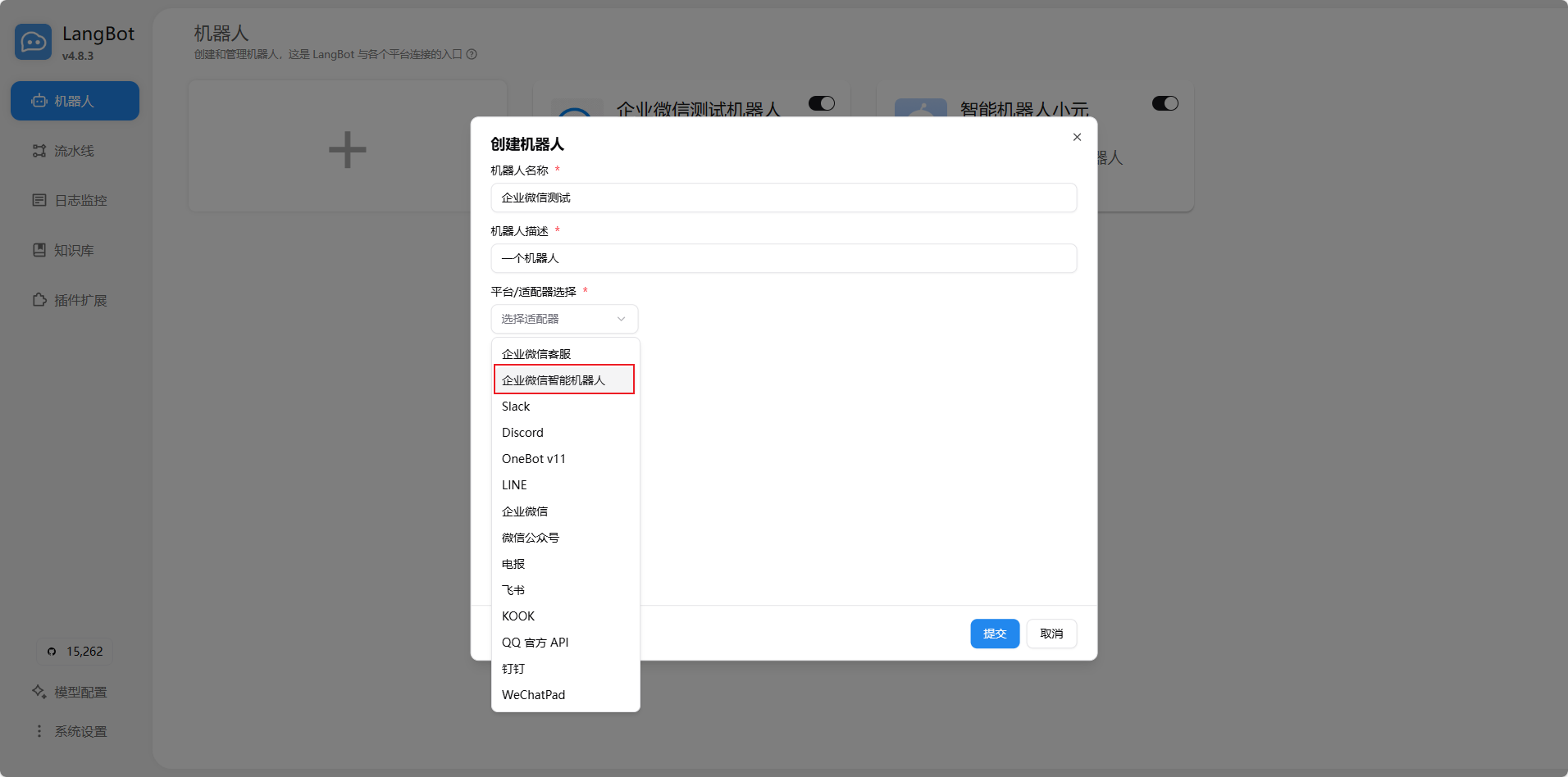Cancel the dialog with 取消 button
1568x777 pixels.
coord(1051,634)
